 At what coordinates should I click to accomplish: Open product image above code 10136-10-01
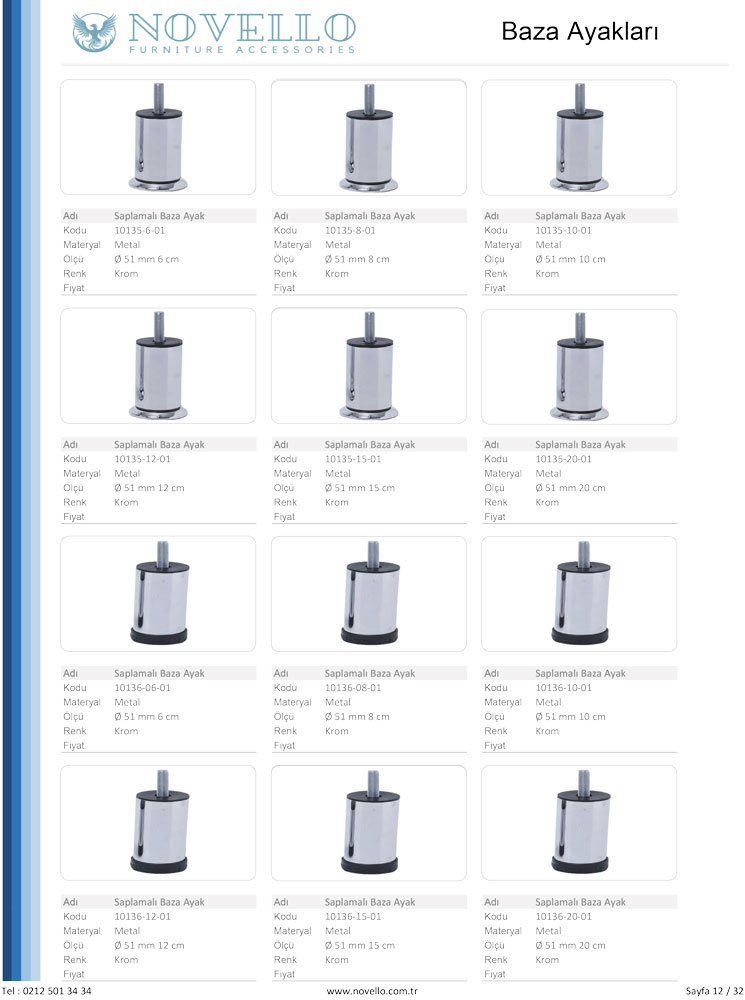579,594
